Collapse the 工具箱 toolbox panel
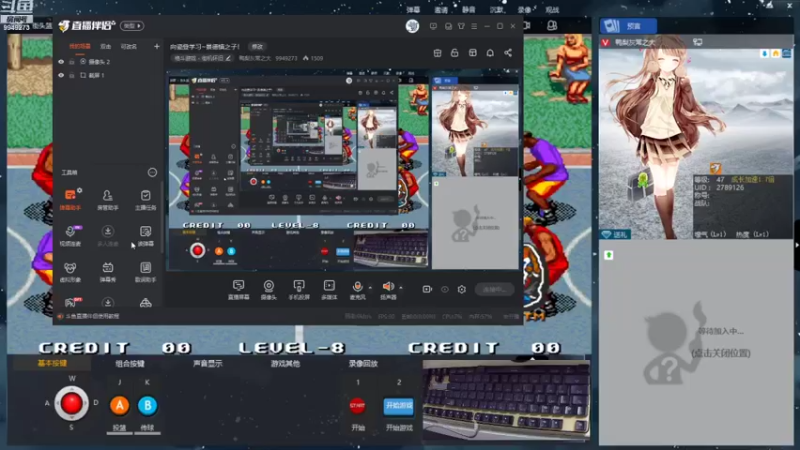Image resolution: width=800 pixels, height=450 pixels. pyautogui.click(x=152, y=172)
